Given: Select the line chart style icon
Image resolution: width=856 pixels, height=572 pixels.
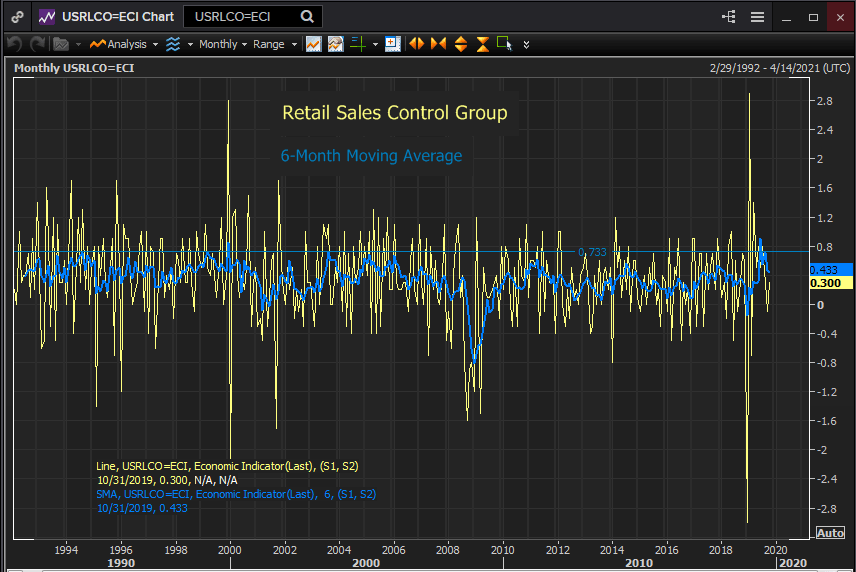Looking at the screenshot, I should (313, 44).
